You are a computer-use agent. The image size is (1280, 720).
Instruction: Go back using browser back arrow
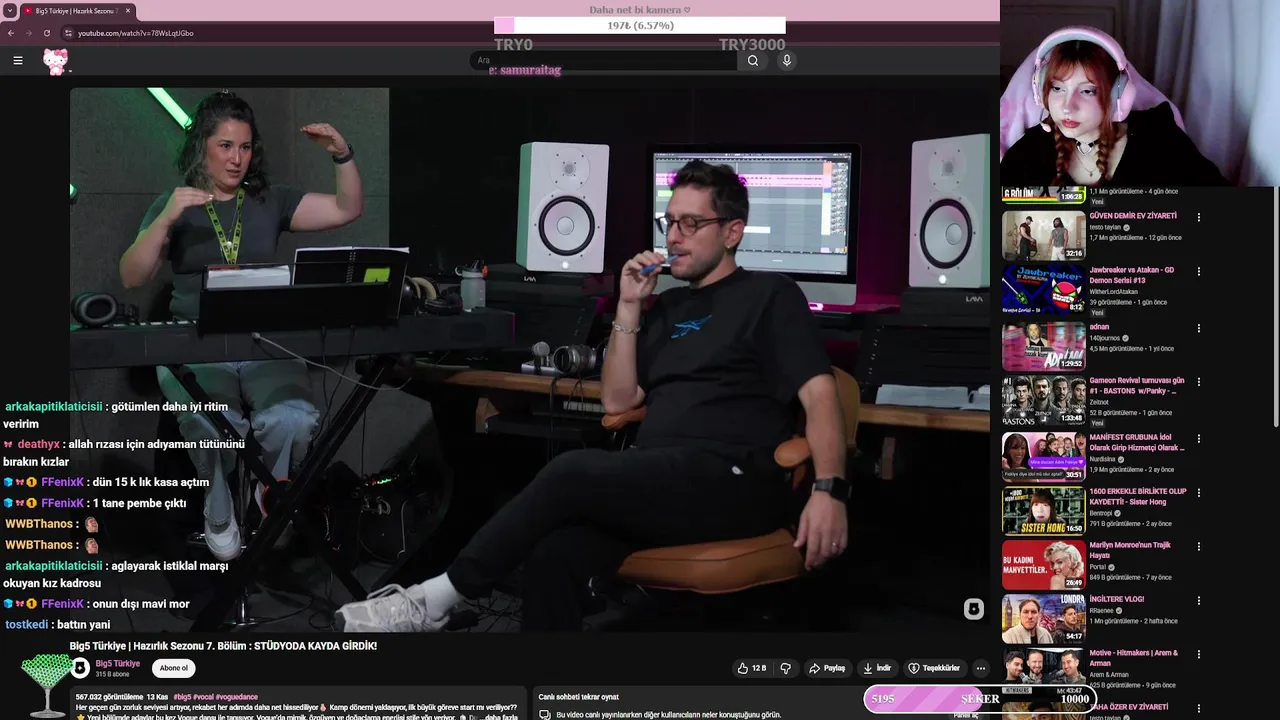[x=11, y=33]
